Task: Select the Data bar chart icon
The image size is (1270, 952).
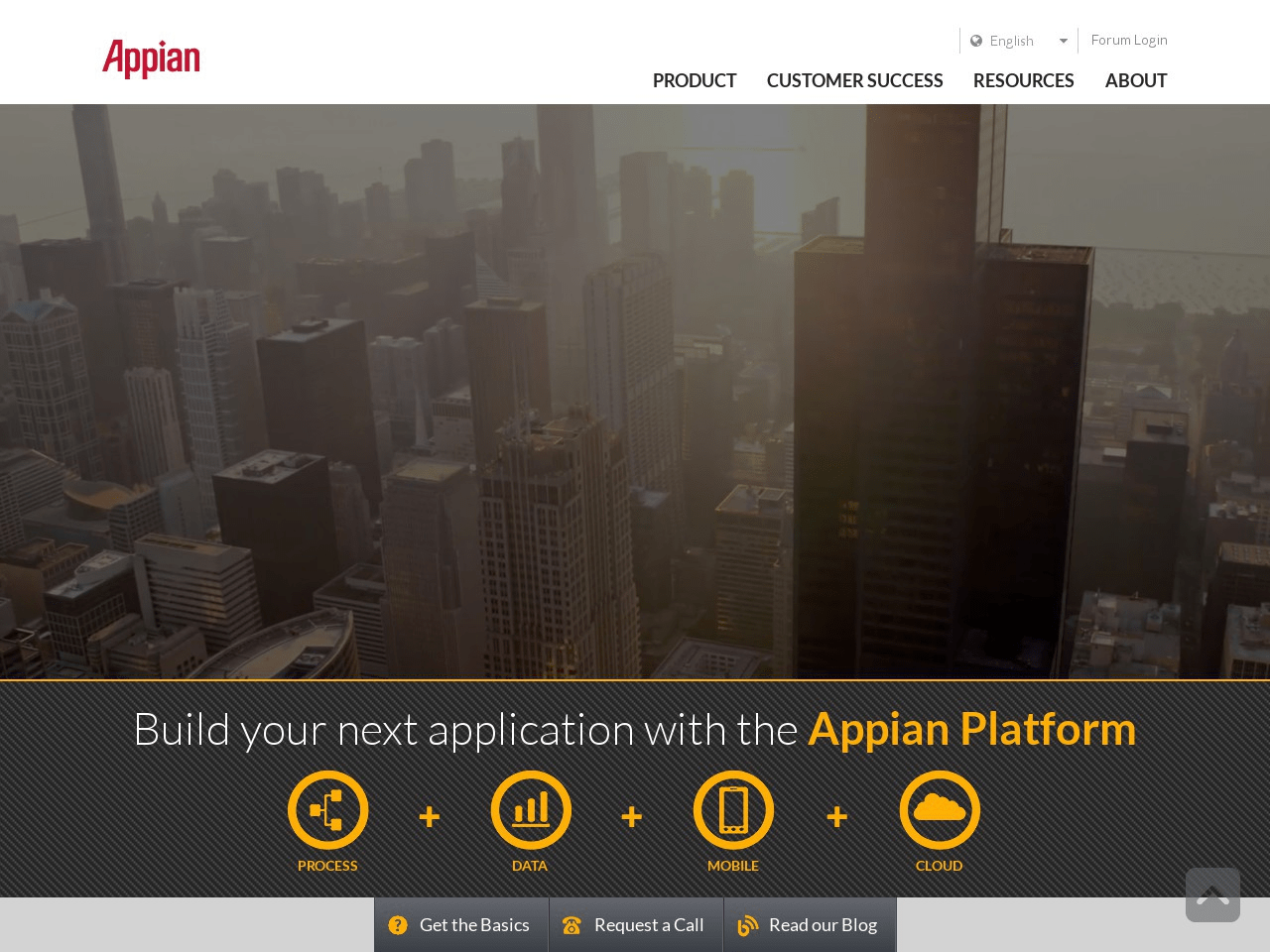Action: (x=531, y=810)
